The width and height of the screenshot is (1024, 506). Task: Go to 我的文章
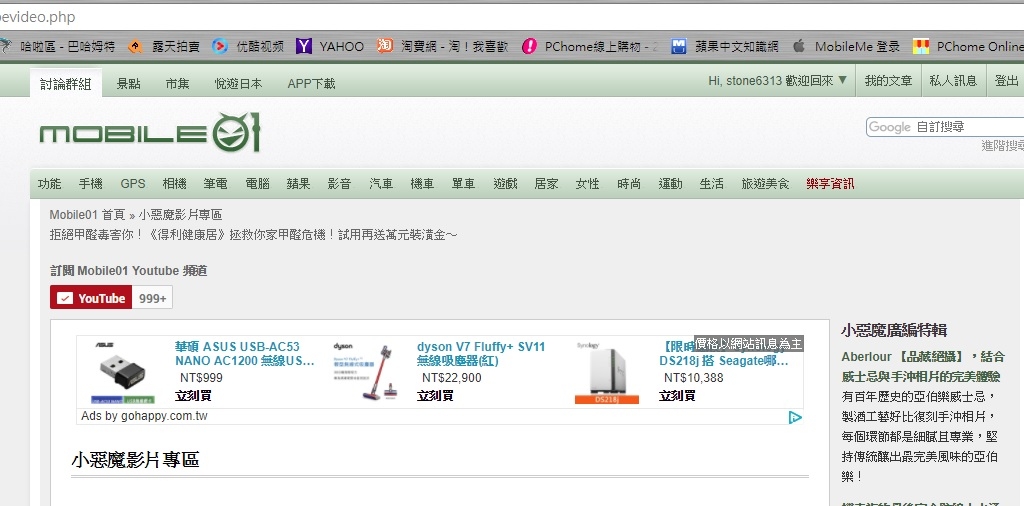point(888,81)
